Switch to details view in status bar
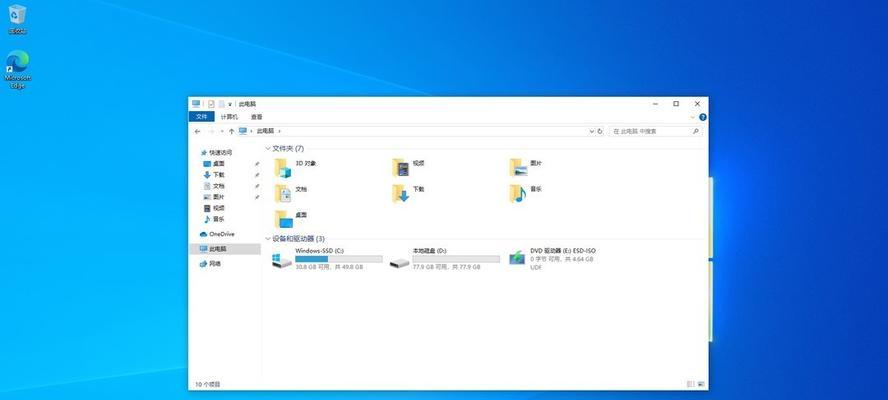The width and height of the screenshot is (888, 400). pyautogui.click(x=690, y=384)
